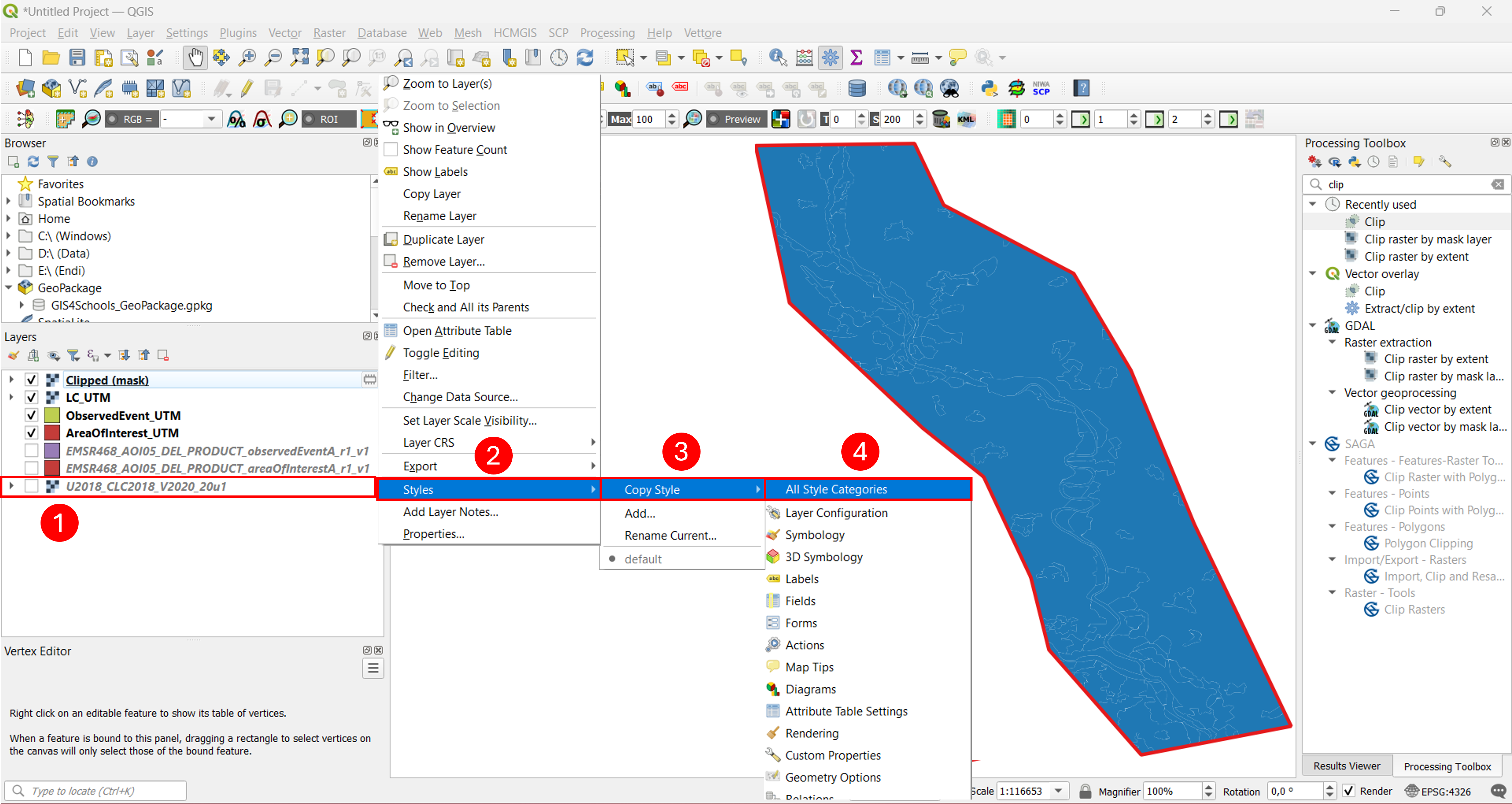
Task: Click the Zoom Full extent icon
Action: (299, 58)
